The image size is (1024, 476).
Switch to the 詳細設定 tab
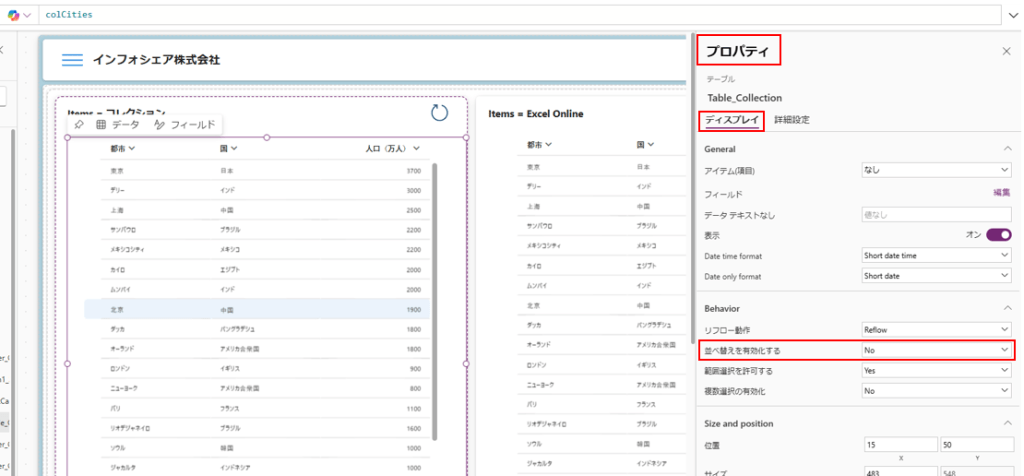point(792,120)
